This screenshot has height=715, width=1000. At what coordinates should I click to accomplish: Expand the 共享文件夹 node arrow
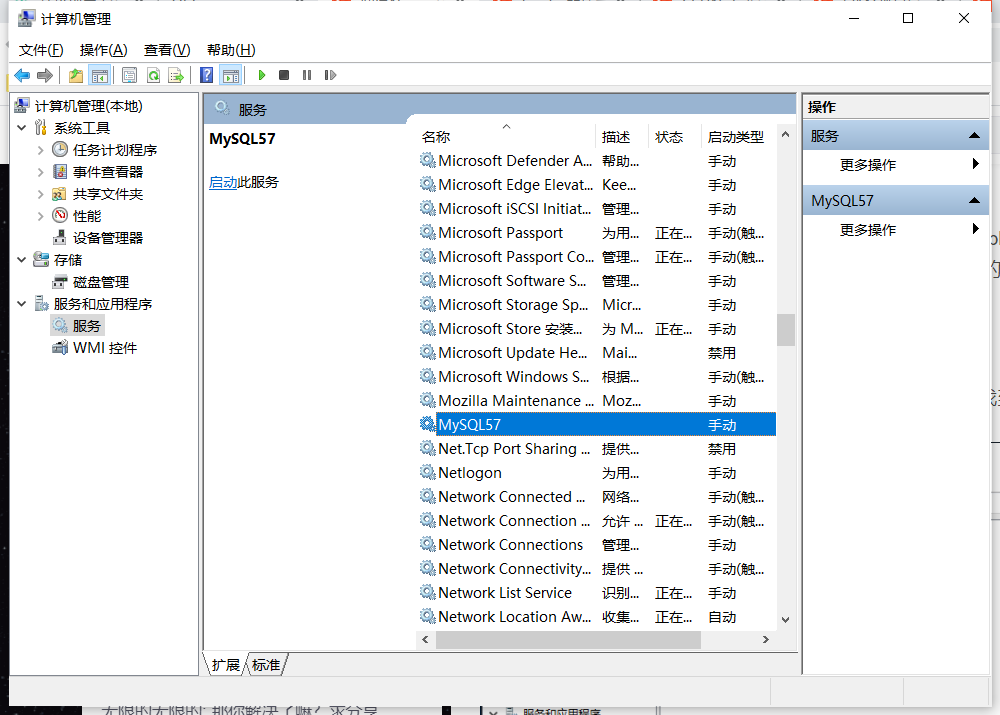coord(41,194)
